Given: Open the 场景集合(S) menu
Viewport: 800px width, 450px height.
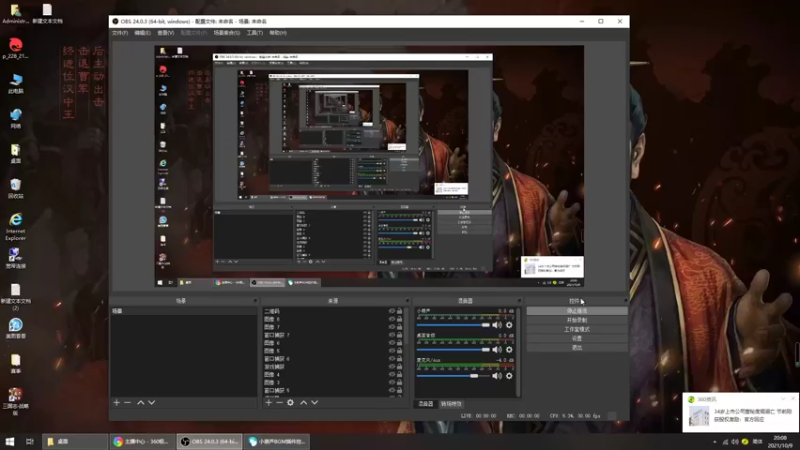Looking at the screenshot, I should click(227, 33).
